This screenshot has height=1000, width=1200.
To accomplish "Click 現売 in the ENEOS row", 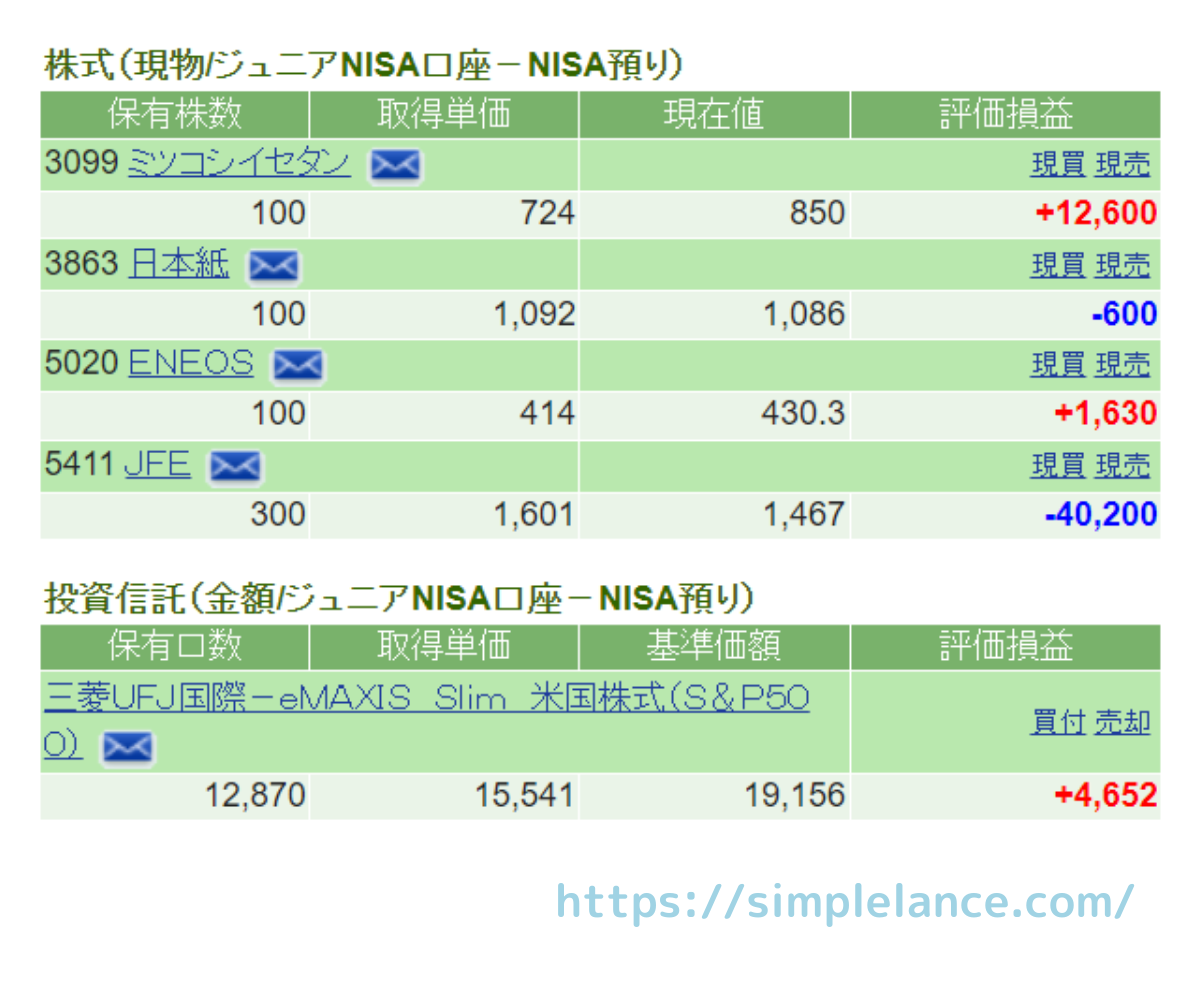I will click(x=1123, y=366).
